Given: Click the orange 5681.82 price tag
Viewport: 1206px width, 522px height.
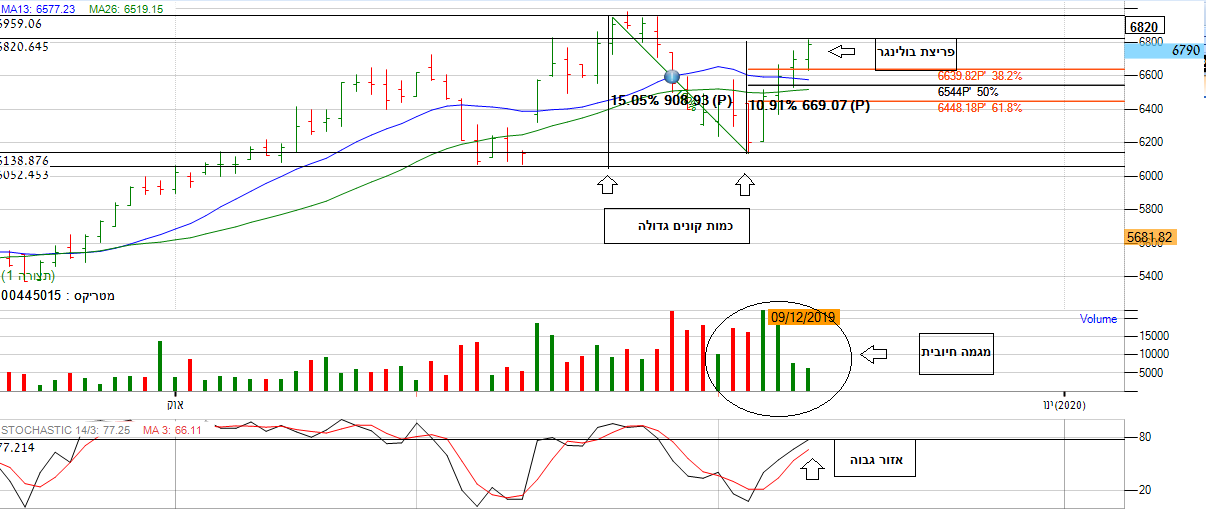Looking at the screenshot, I should click(1149, 238).
